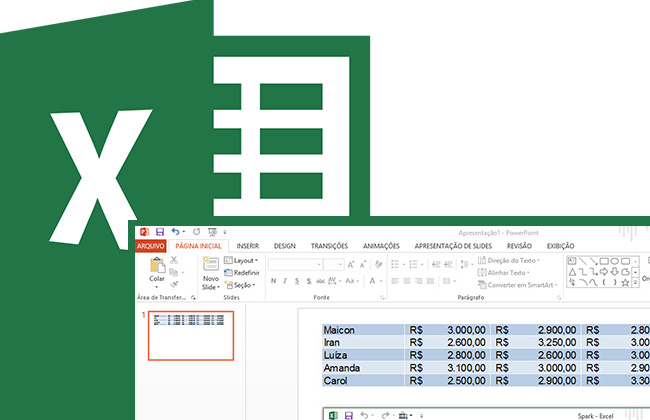Center text in the paragraph group
The image size is (650, 420).
click(x=407, y=281)
